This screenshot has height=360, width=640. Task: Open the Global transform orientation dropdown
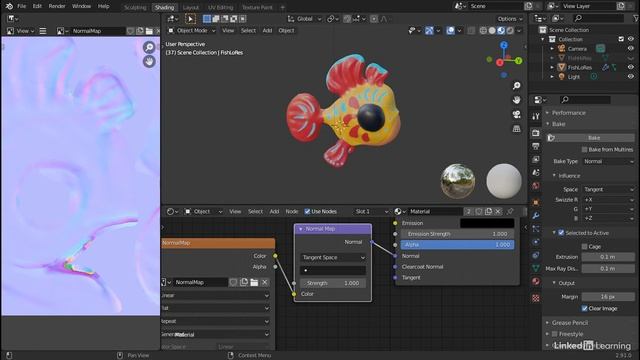[304, 19]
